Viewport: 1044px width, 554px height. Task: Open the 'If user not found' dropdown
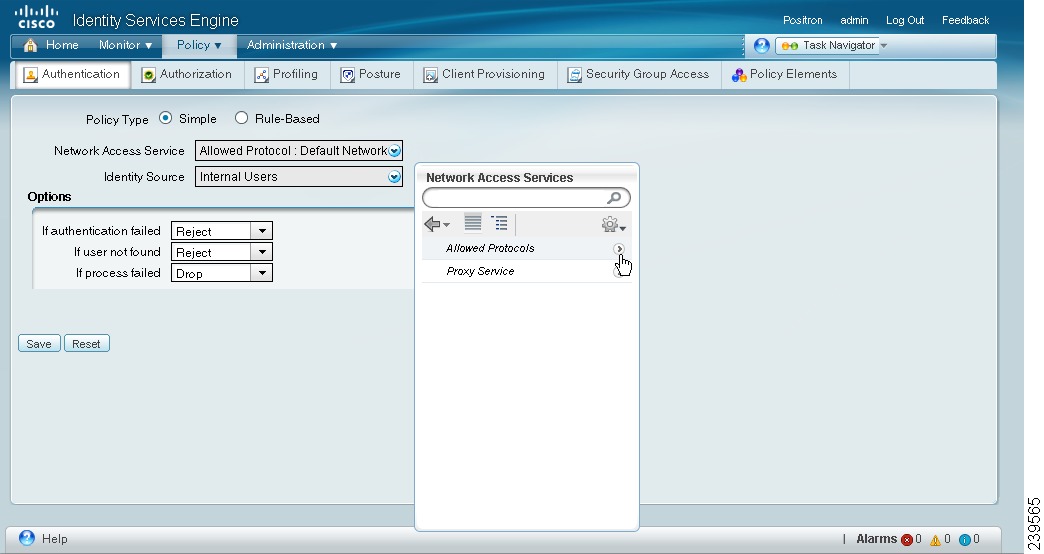262,252
